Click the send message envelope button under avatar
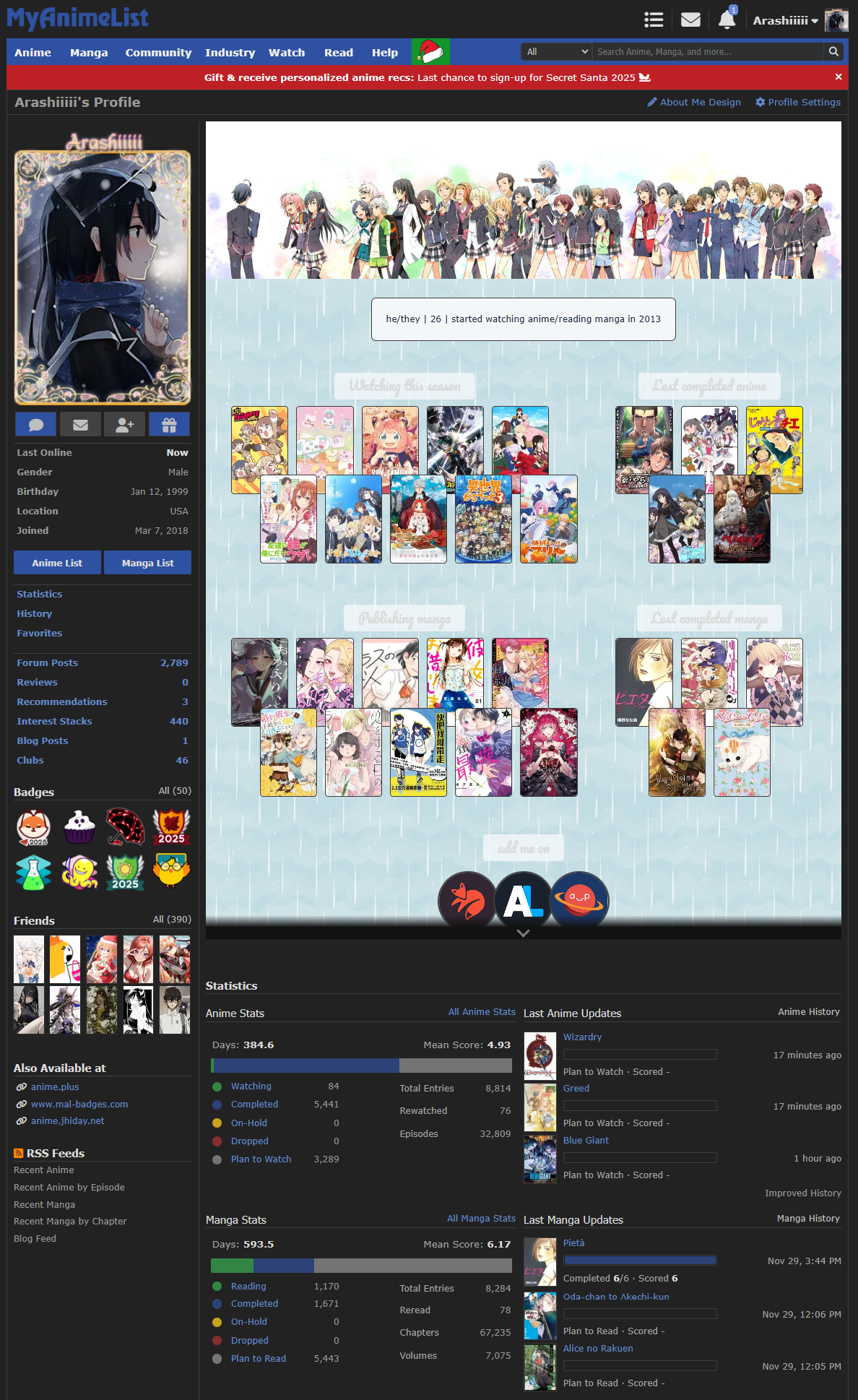This screenshot has height=1400, width=858. 81,425
